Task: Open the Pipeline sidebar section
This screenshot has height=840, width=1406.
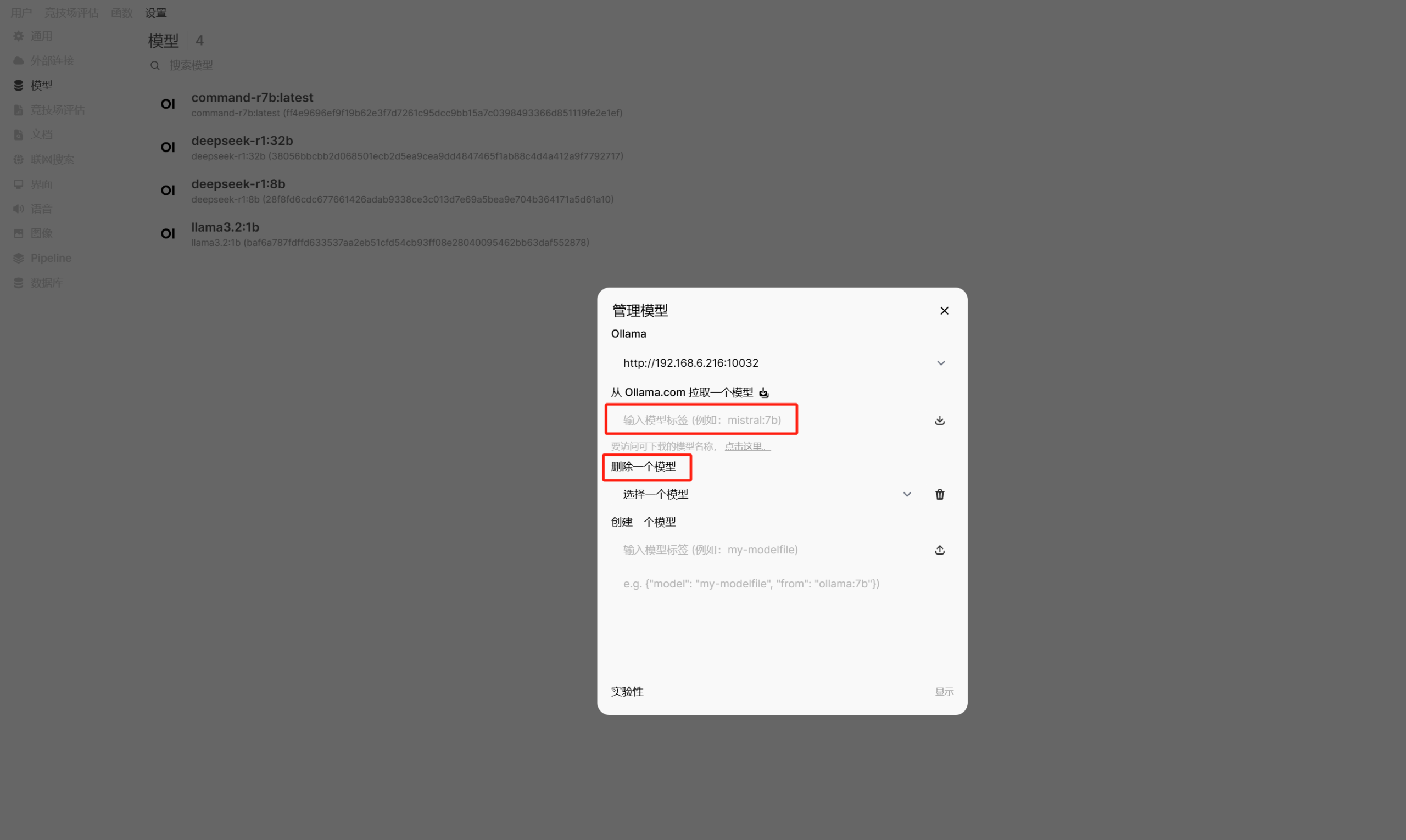Action: tap(51, 258)
